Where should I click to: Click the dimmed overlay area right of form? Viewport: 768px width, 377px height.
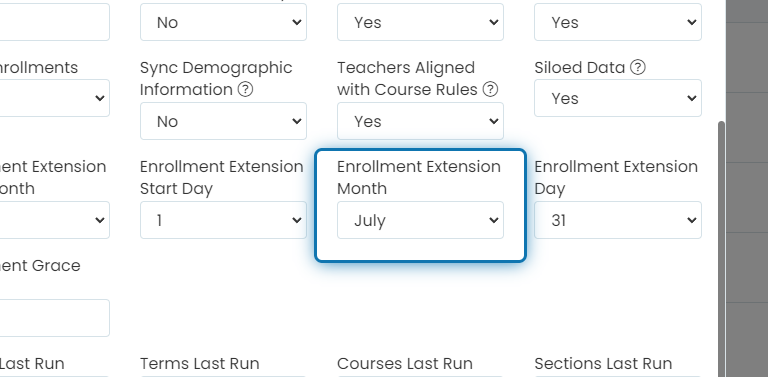[747, 196]
